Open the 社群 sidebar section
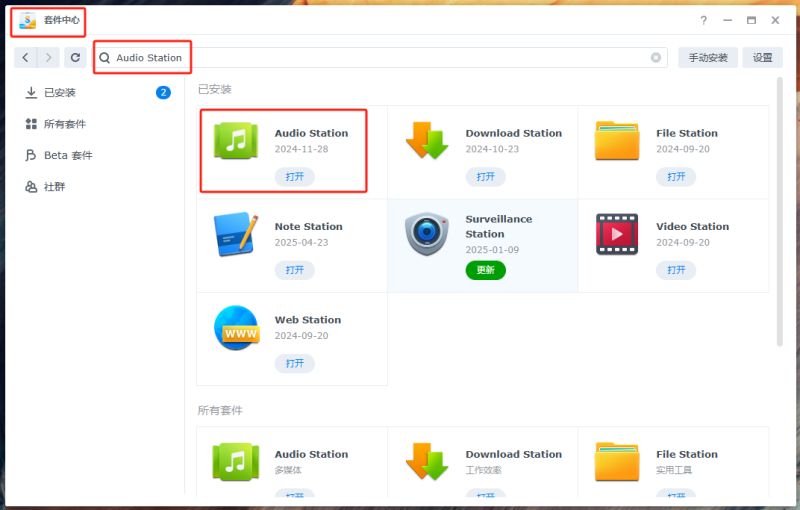 click(x=97, y=187)
